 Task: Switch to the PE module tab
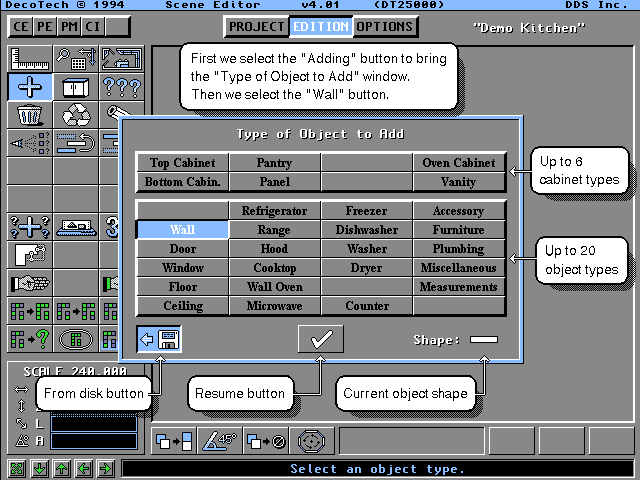click(x=44, y=27)
